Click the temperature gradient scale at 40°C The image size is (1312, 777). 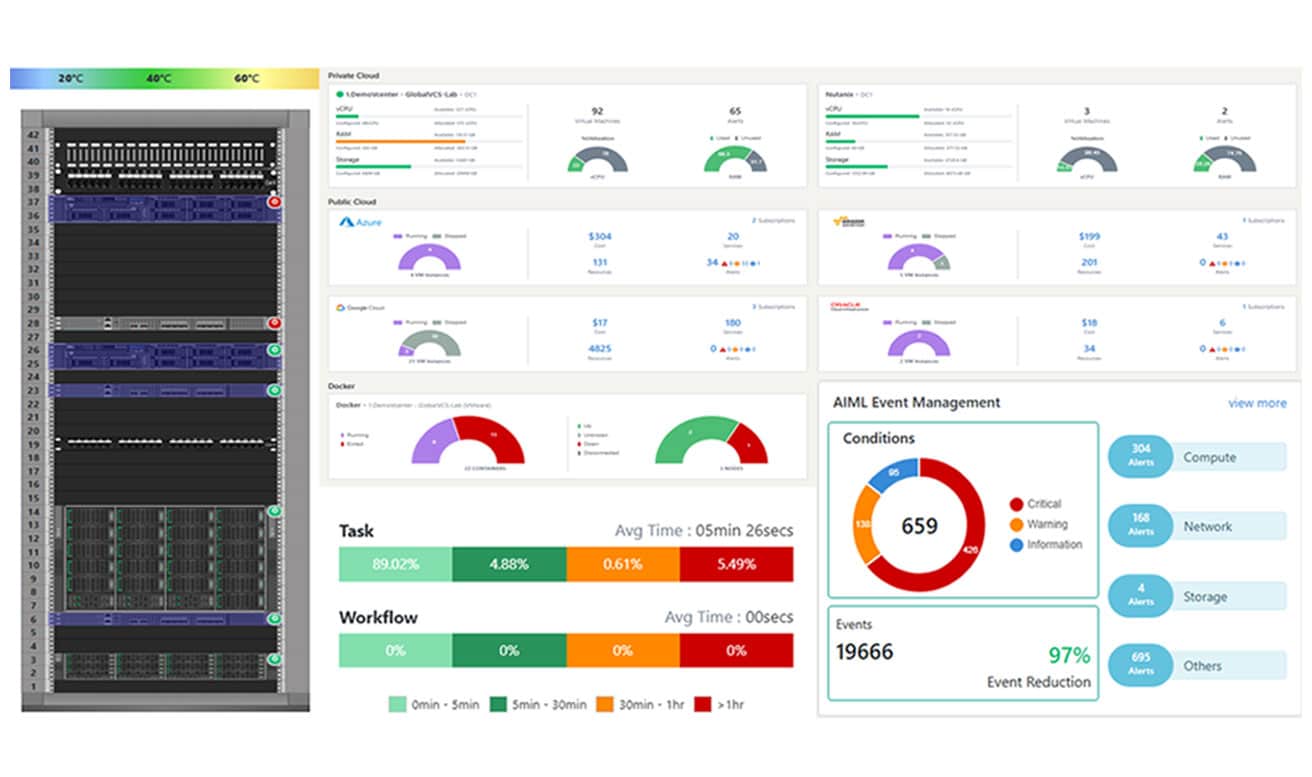(x=159, y=78)
